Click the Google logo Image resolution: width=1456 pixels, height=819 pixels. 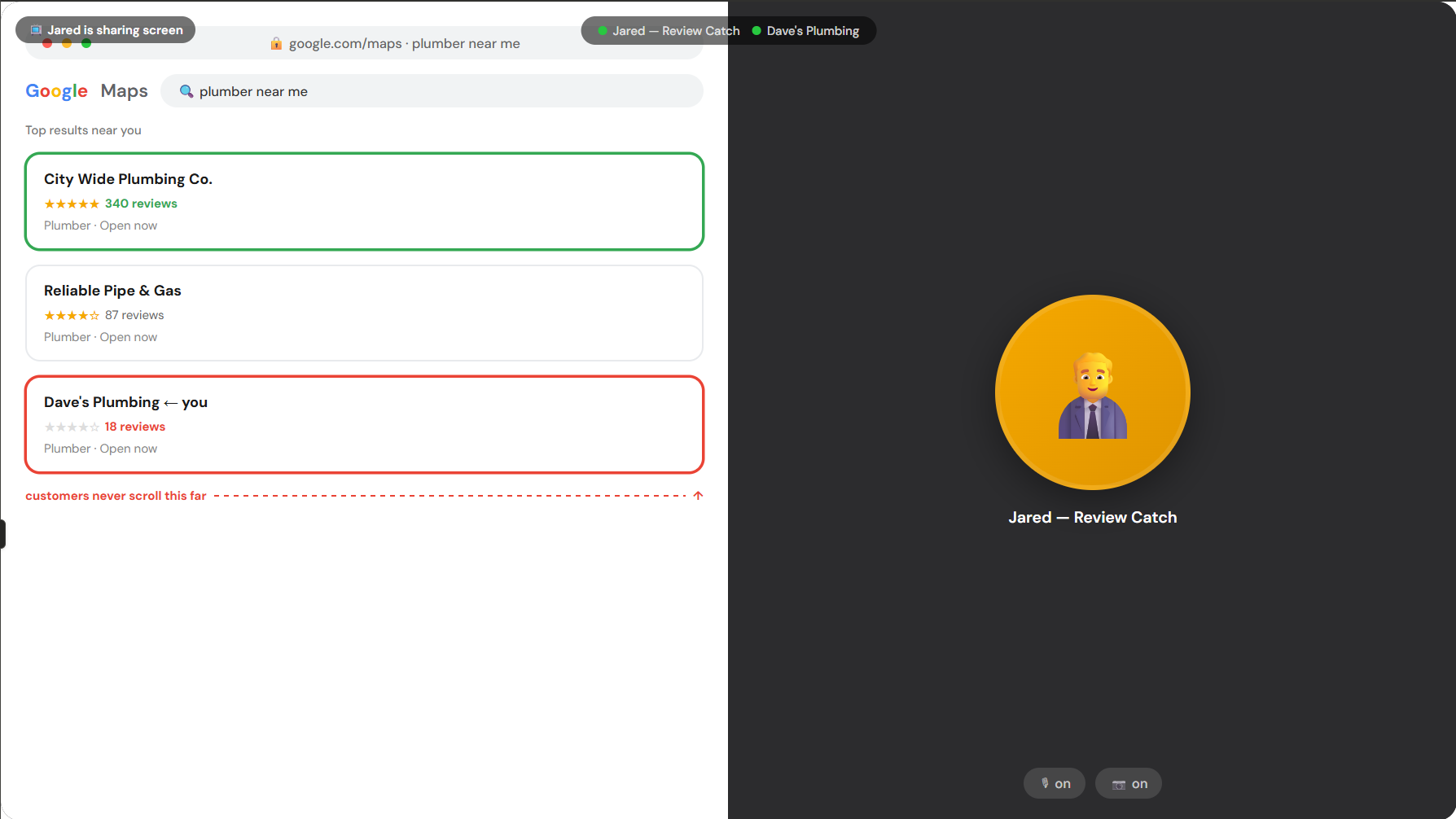(x=56, y=90)
